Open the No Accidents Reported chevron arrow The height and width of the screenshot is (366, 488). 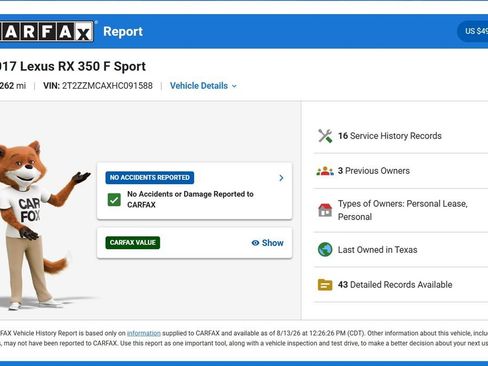[x=281, y=178]
